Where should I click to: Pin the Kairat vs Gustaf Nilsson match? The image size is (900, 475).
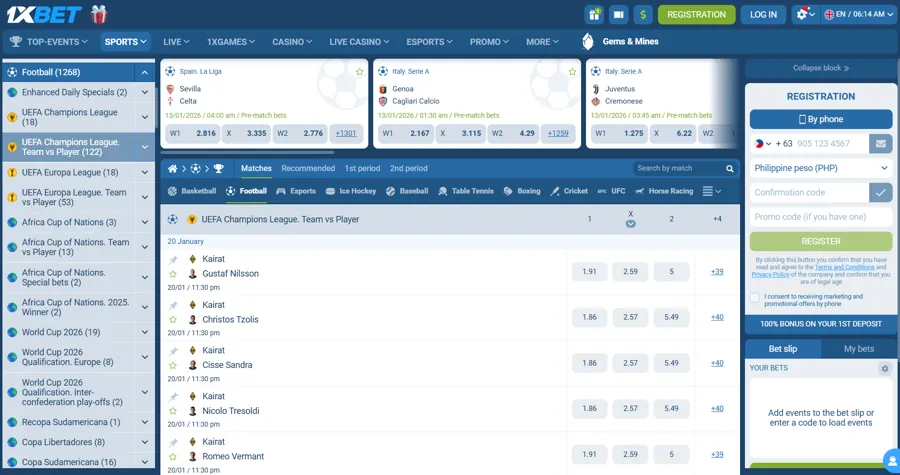(173, 260)
